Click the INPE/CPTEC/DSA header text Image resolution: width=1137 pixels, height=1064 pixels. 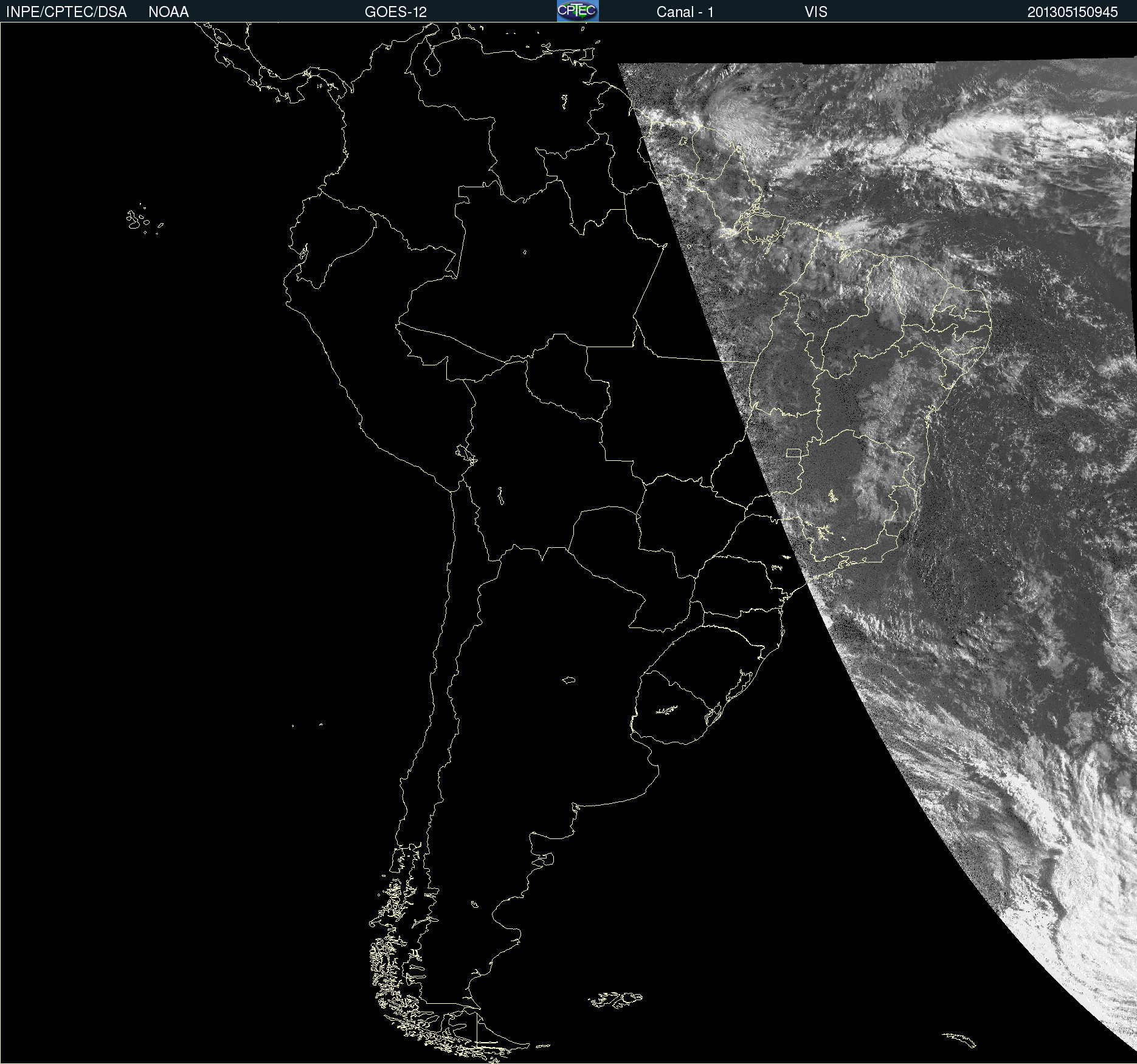[x=66, y=12]
